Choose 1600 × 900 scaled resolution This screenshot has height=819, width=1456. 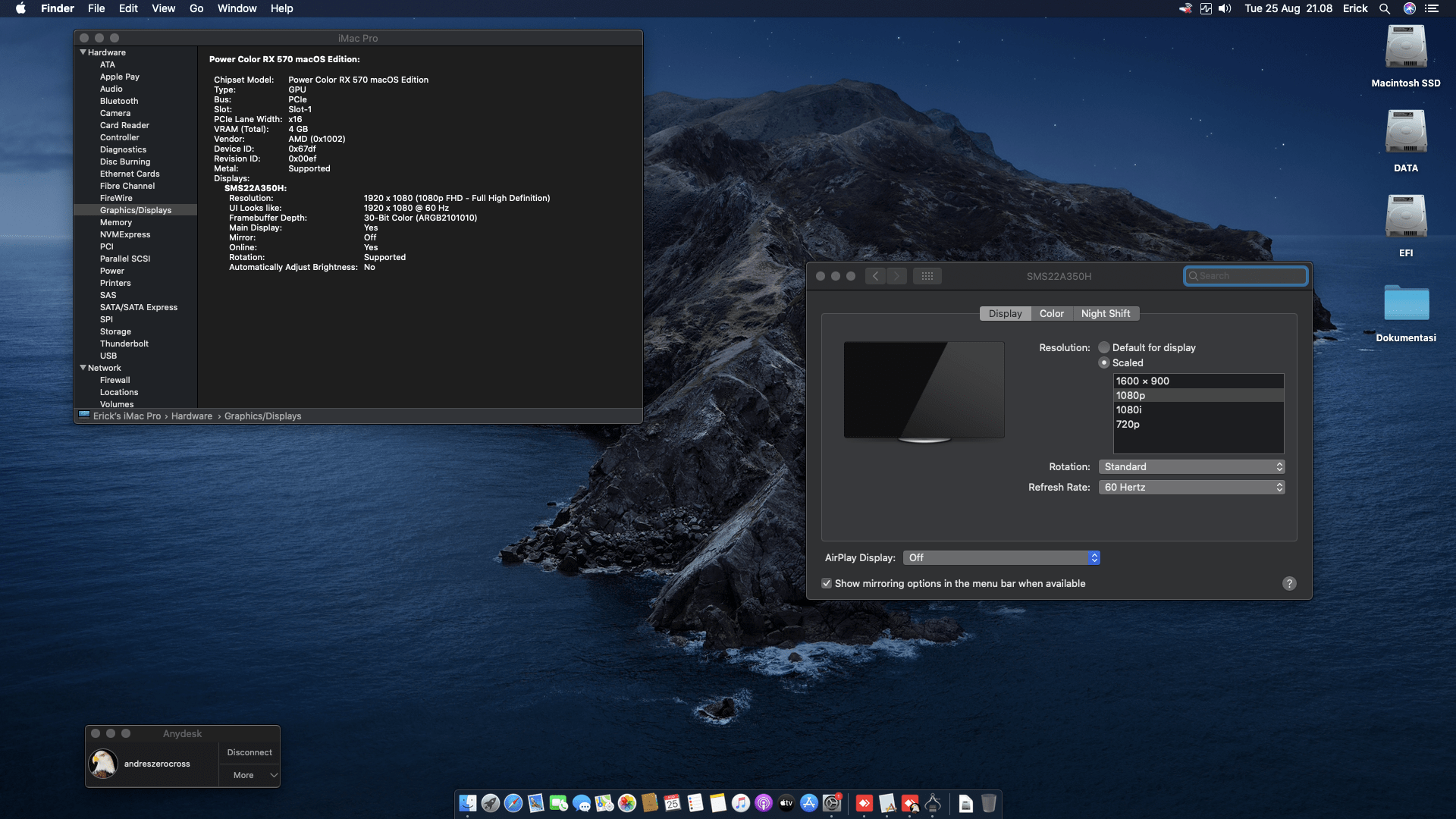1198,381
